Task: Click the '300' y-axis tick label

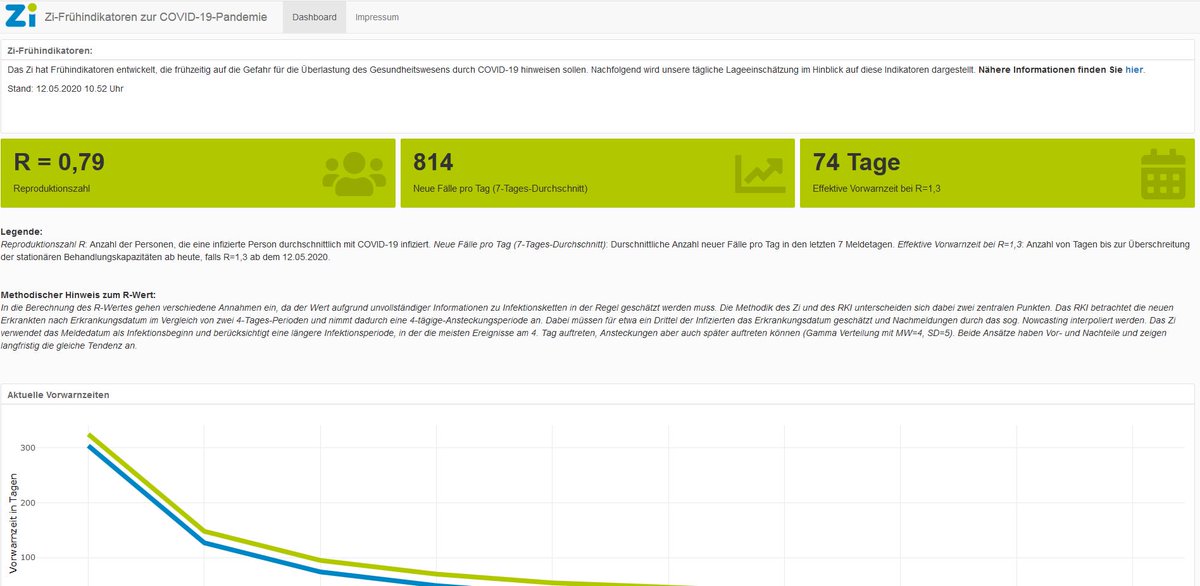Action: coord(27,448)
